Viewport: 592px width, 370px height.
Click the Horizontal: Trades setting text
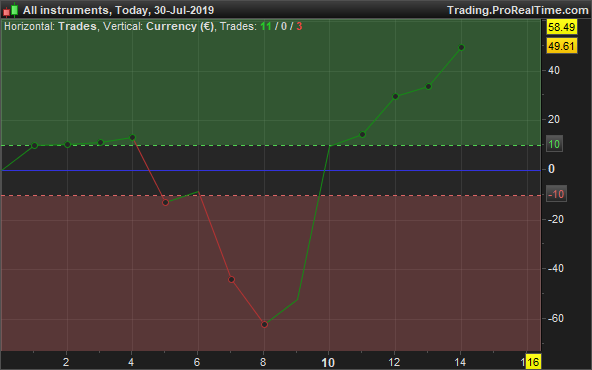[x=50, y=26]
